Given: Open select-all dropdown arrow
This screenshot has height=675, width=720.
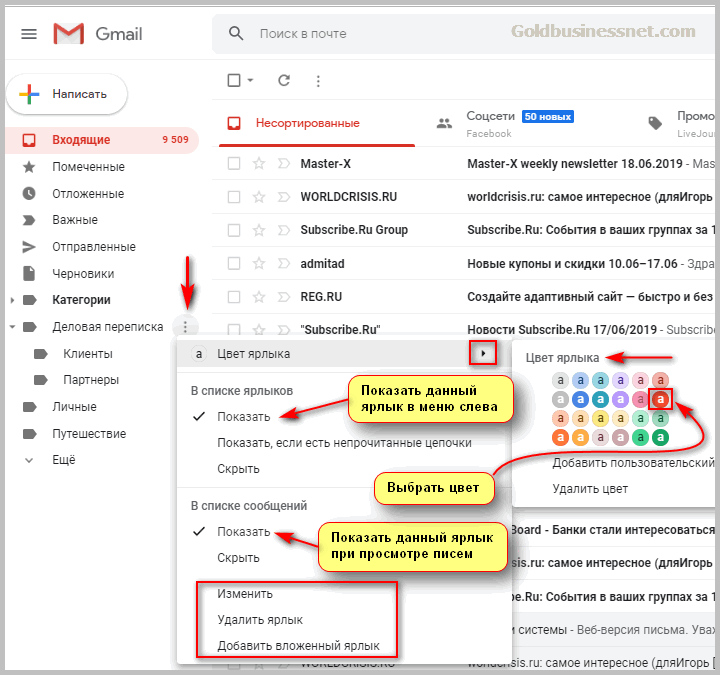Looking at the screenshot, I should click(250, 80).
